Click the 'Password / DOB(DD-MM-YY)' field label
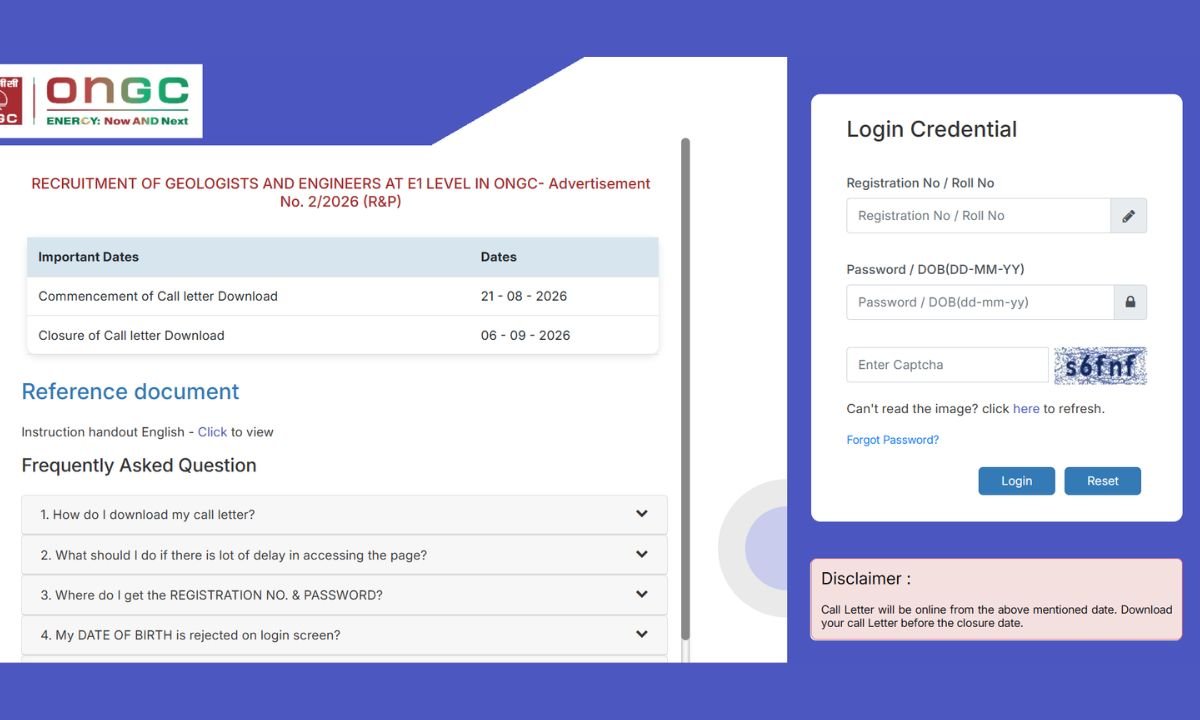Viewport: 1200px width, 720px height. click(935, 269)
